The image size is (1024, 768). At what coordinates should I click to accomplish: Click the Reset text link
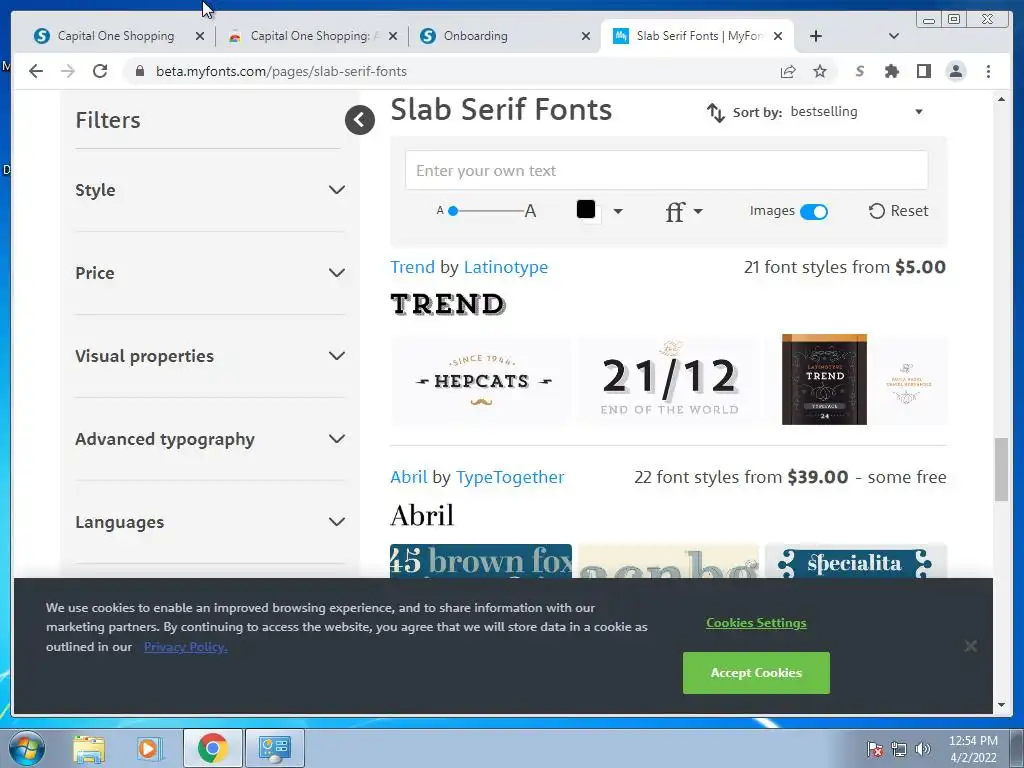[909, 211]
